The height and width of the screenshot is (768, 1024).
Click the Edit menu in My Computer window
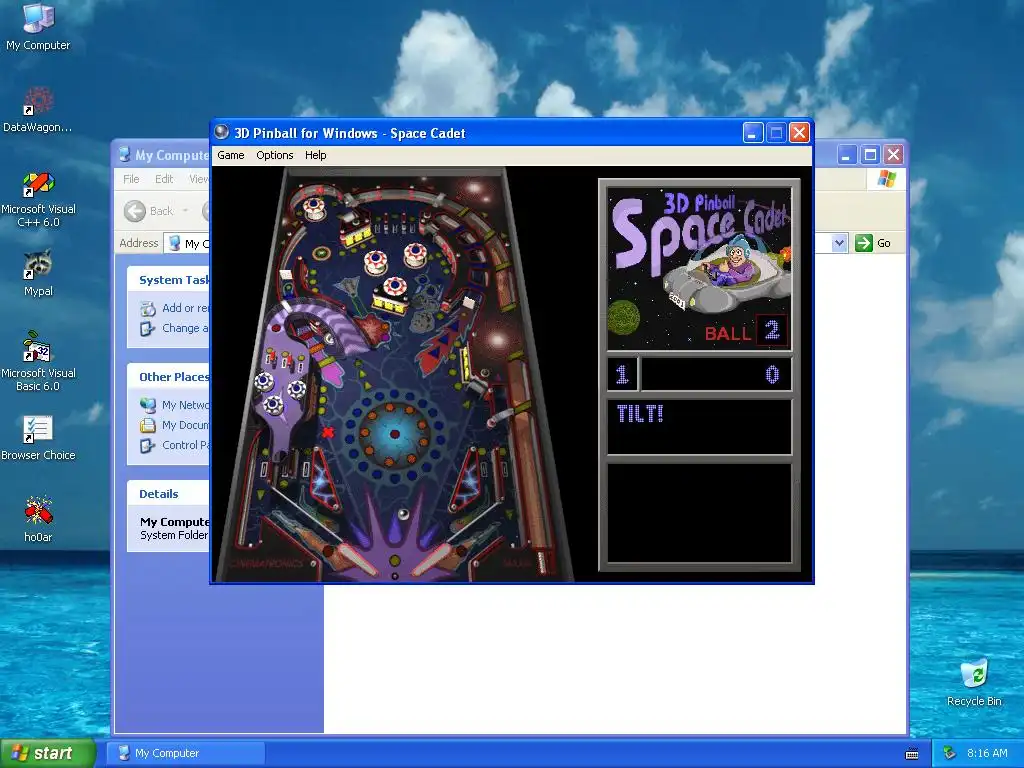(x=164, y=179)
